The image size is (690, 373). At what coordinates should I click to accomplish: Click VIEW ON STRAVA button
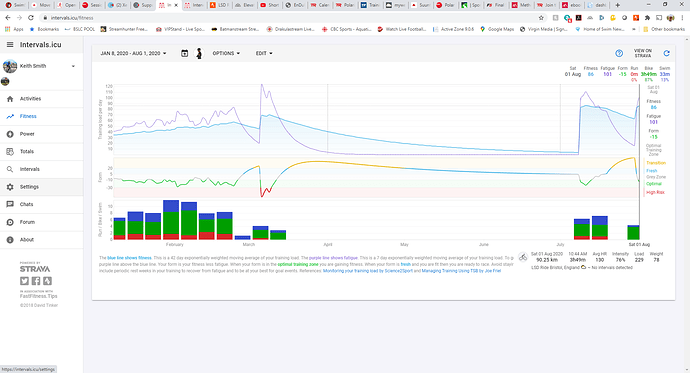pos(642,53)
